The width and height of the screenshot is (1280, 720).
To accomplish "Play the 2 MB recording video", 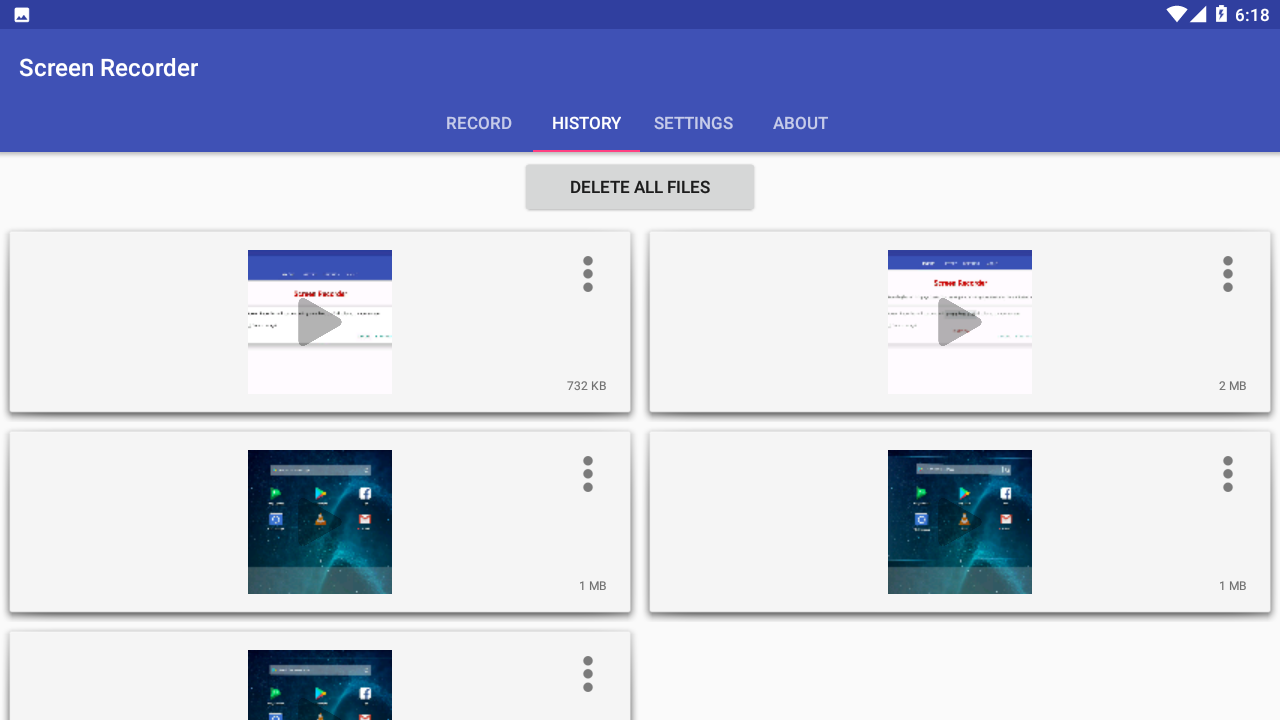I will click(960, 322).
